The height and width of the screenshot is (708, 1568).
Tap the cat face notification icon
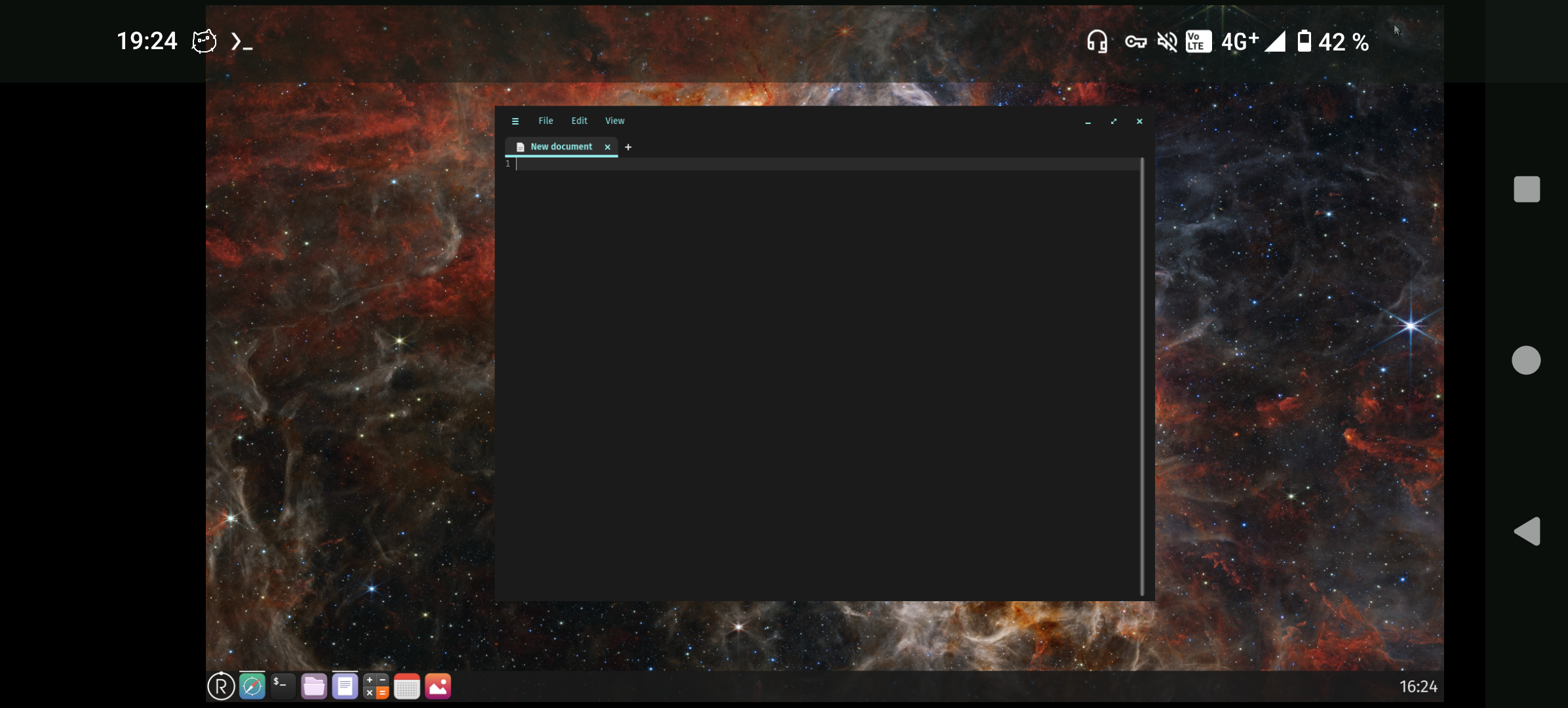[204, 41]
